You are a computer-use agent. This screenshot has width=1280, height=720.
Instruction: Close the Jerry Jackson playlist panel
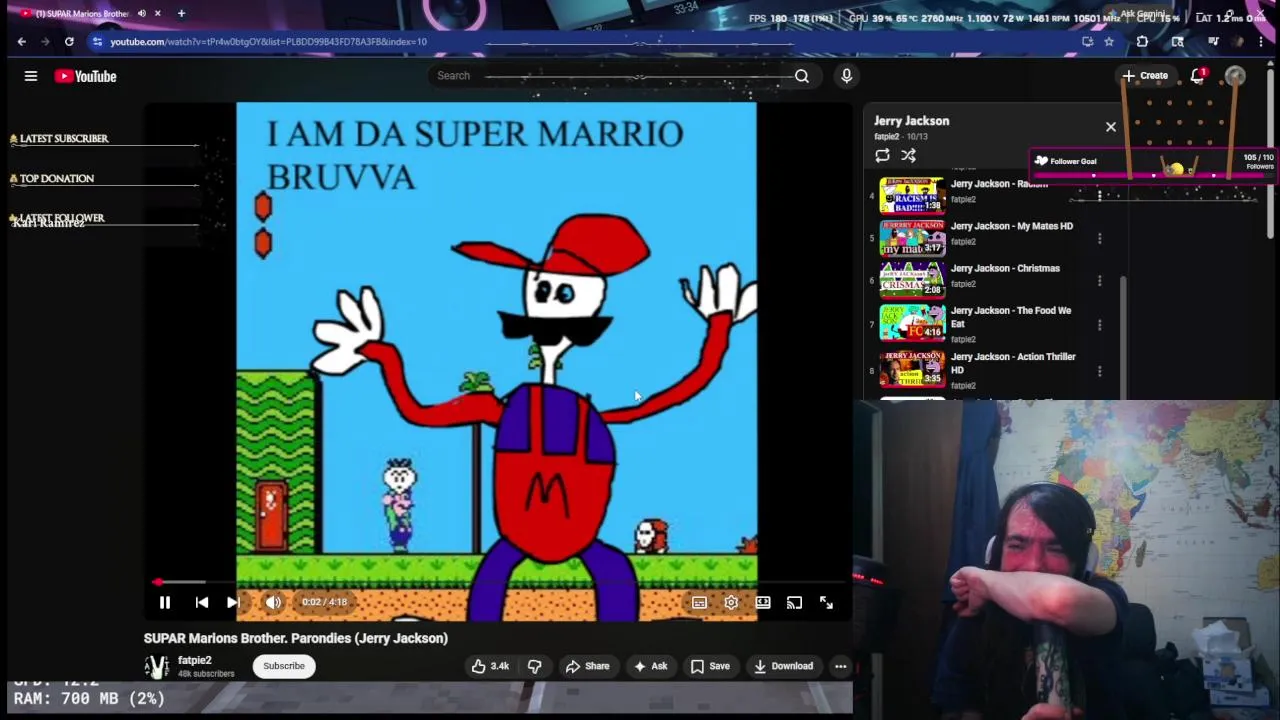point(1110,127)
